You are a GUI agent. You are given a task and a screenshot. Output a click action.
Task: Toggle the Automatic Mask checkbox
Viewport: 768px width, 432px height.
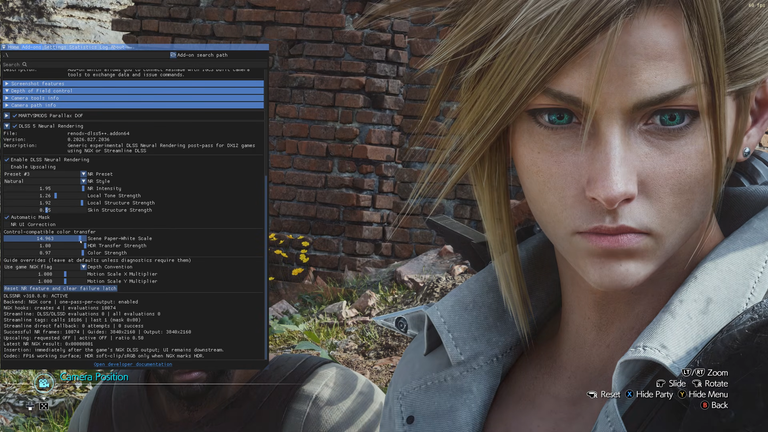(x=7, y=217)
